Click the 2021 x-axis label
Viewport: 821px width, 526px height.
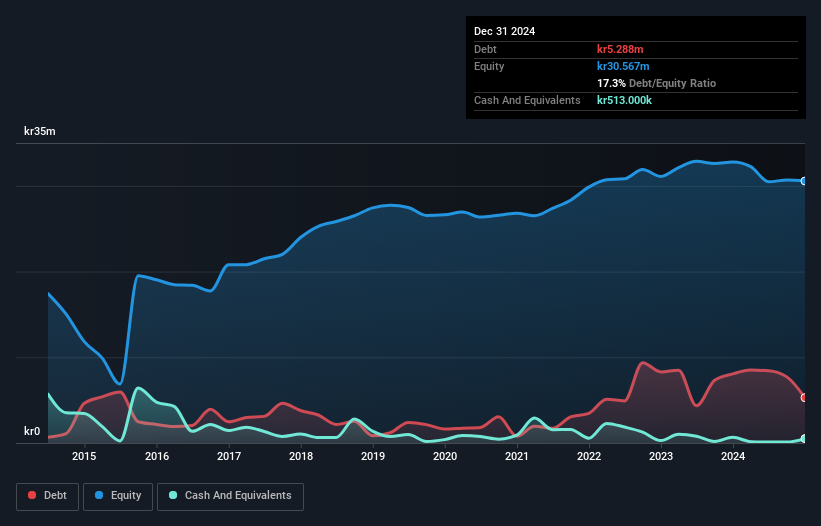[x=517, y=456]
